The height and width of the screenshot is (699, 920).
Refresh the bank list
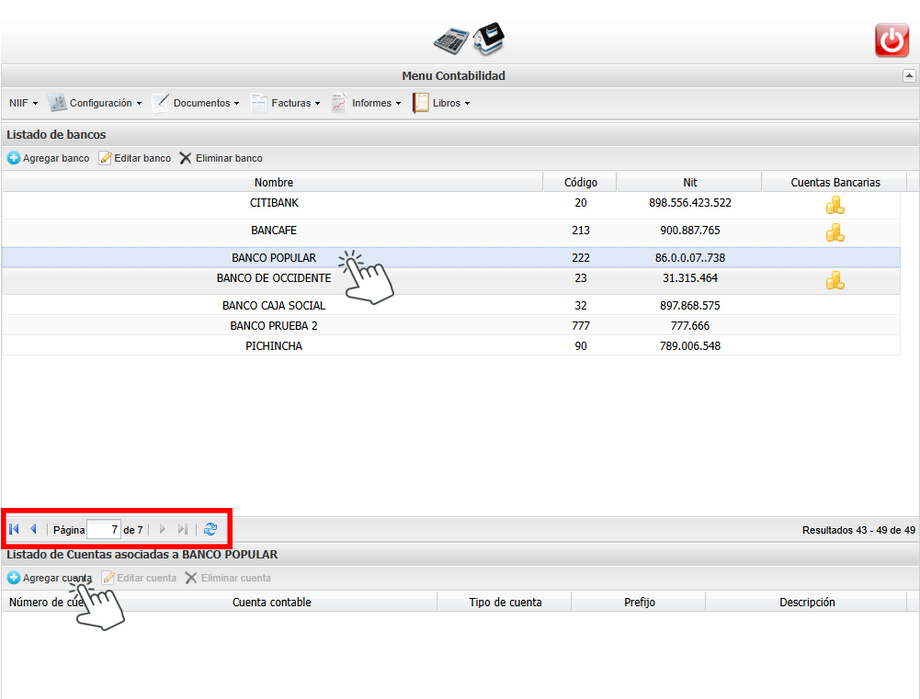[210, 529]
